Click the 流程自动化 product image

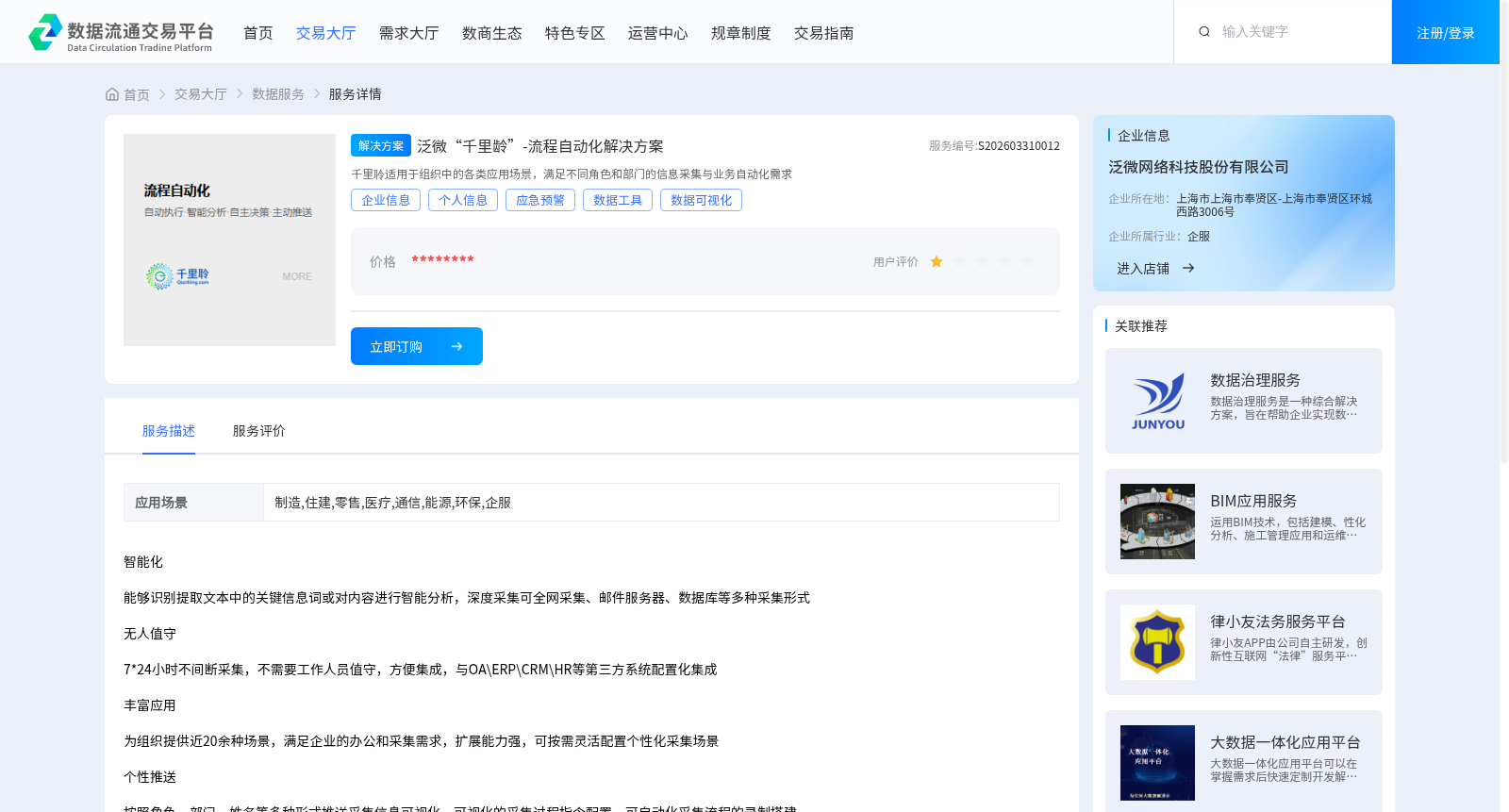pyautogui.click(x=229, y=240)
